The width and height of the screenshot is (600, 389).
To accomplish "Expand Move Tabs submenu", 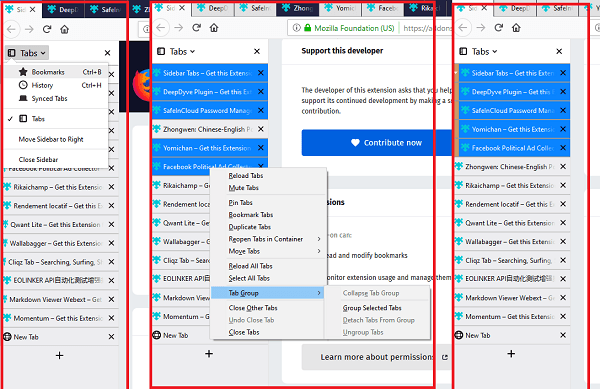I will click(x=268, y=251).
